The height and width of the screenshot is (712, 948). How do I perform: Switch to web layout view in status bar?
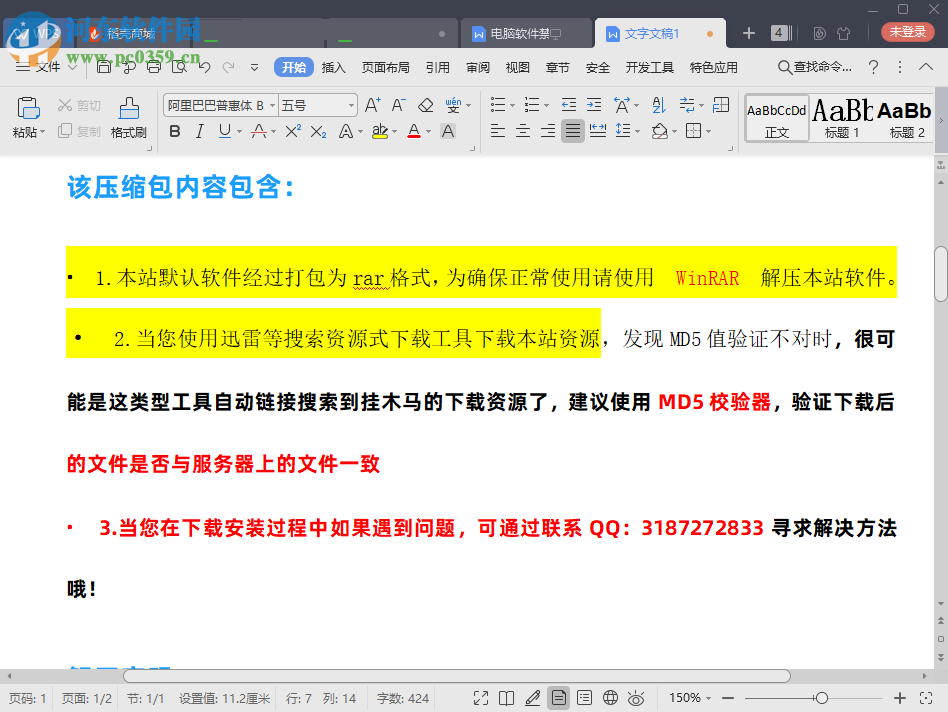[610, 698]
